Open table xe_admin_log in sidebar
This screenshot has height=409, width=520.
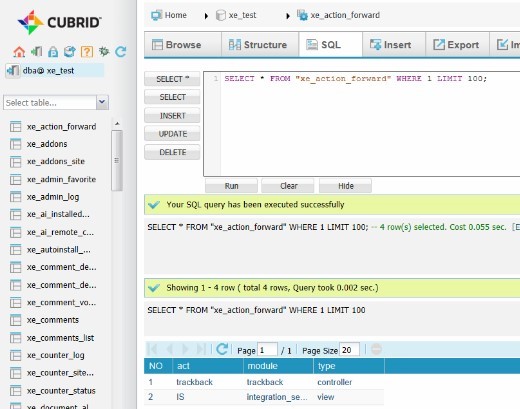(x=45, y=197)
